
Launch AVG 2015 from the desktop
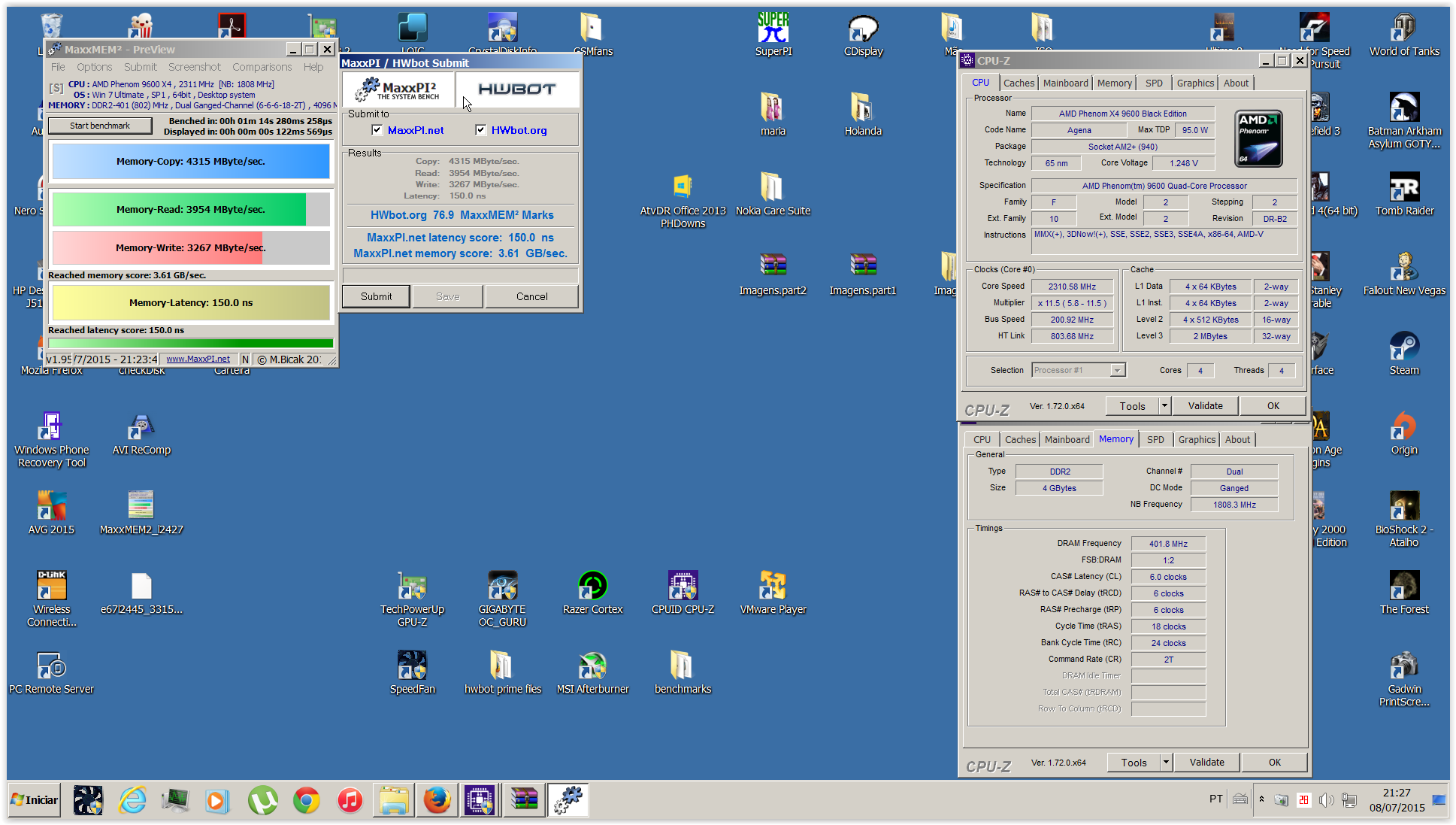(51, 514)
